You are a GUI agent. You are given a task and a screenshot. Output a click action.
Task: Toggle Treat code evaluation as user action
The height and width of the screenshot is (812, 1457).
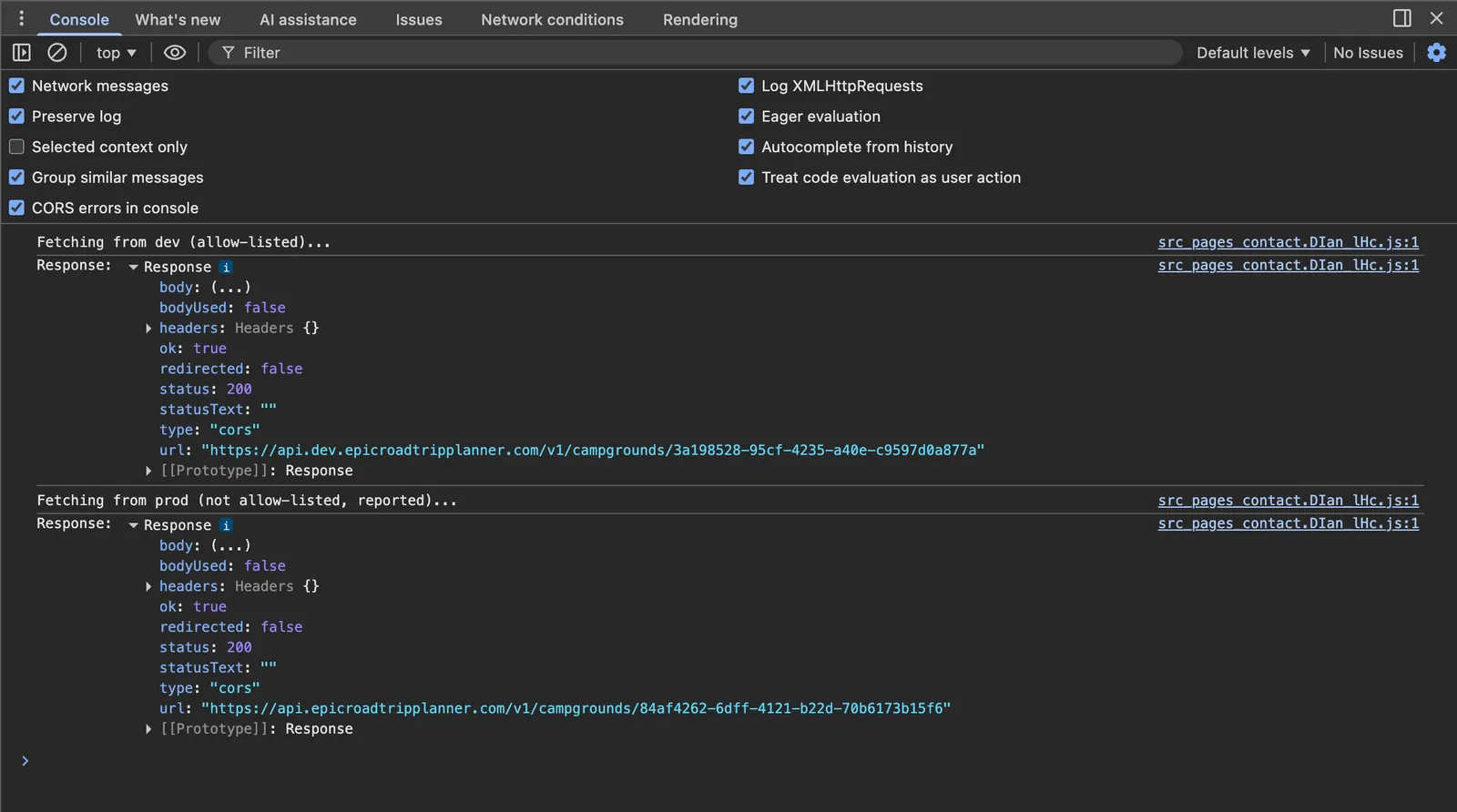point(746,178)
